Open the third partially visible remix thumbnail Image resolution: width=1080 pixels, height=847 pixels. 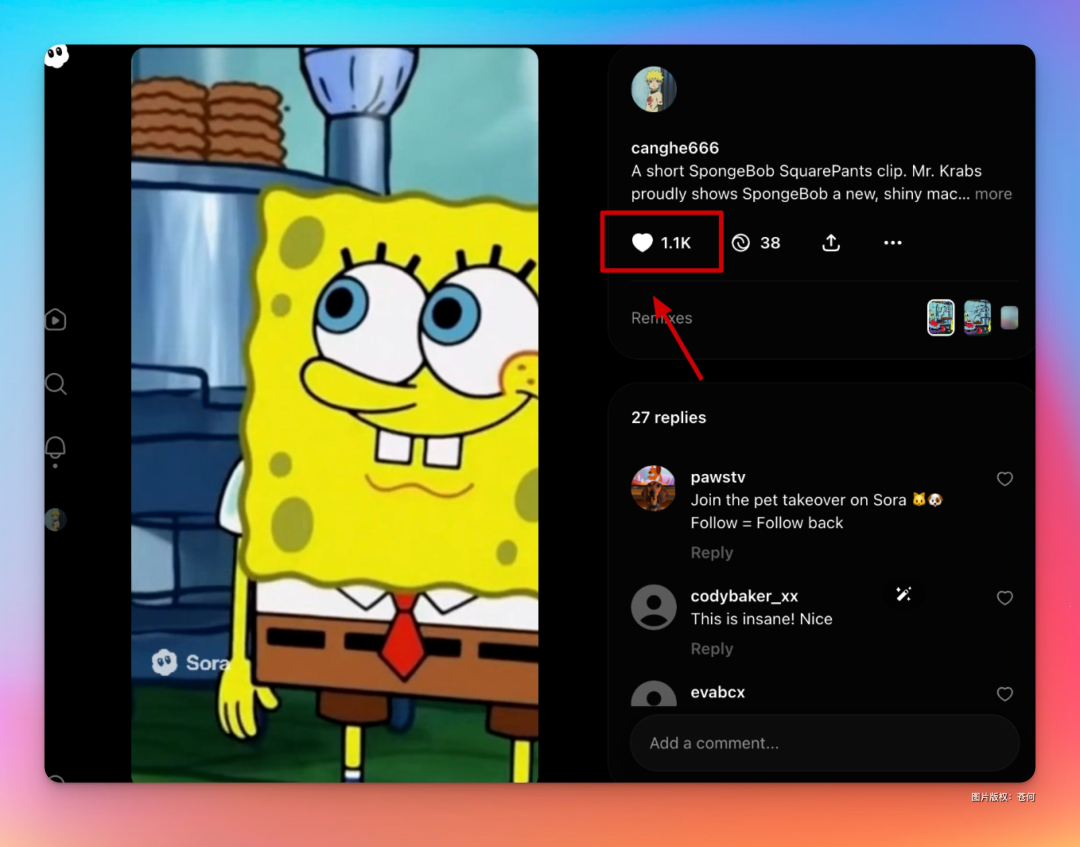(1009, 317)
